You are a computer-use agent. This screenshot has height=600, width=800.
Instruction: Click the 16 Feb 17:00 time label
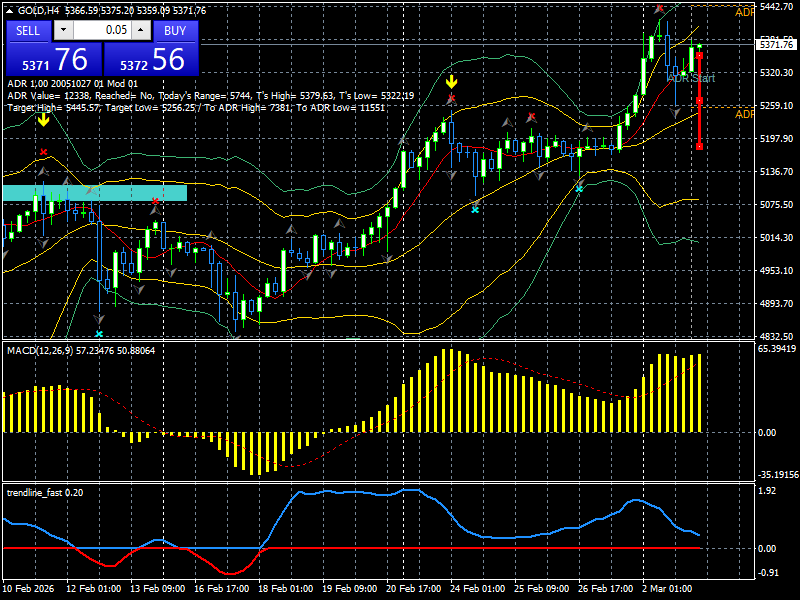[x=221, y=589]
